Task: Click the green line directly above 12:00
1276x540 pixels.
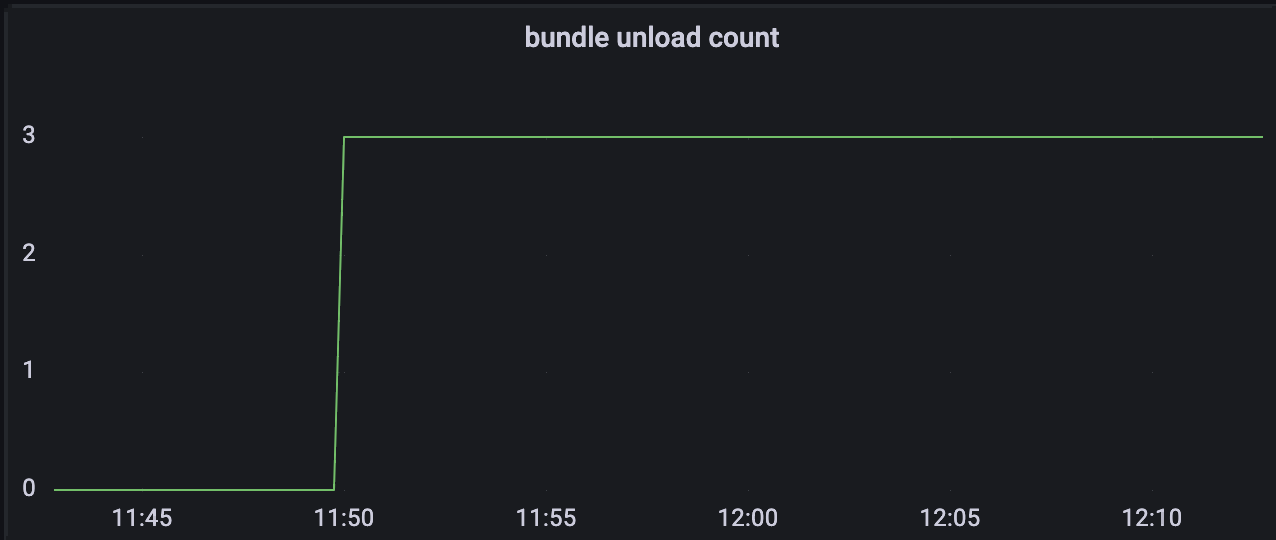Action: pyautogui.click(x=748, y=136)
